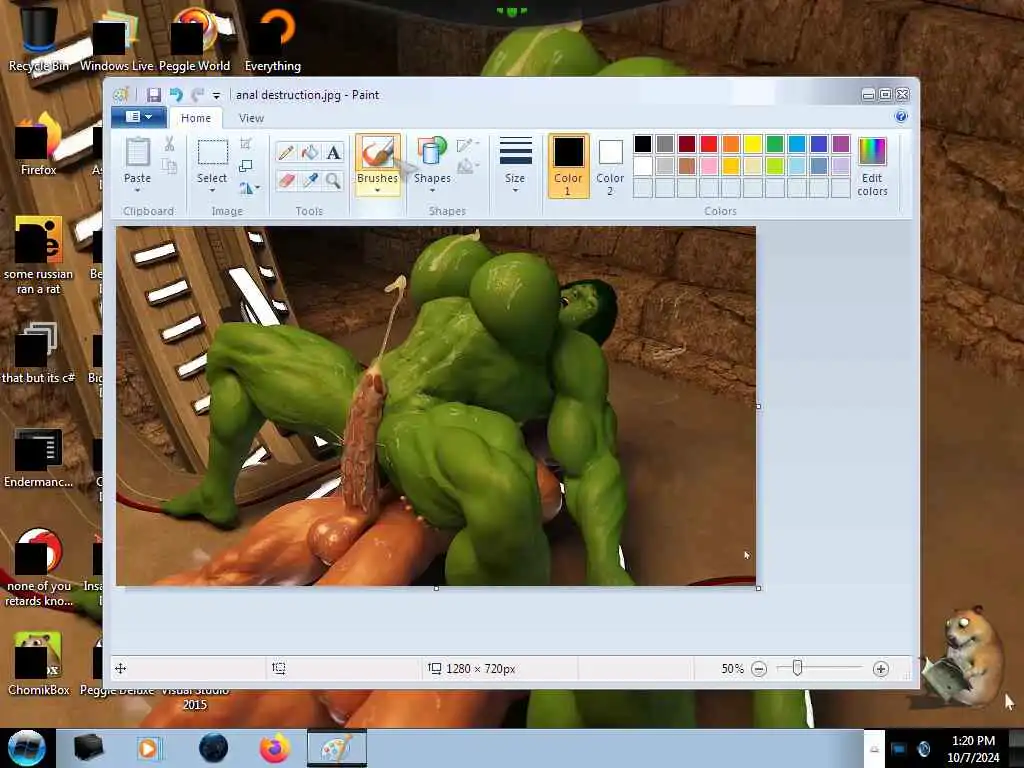The width and height of the screenshot is (1024, 768).
Task: Choose the purple palette swatch
Action: pyautogui.click(x=841, y=144)
